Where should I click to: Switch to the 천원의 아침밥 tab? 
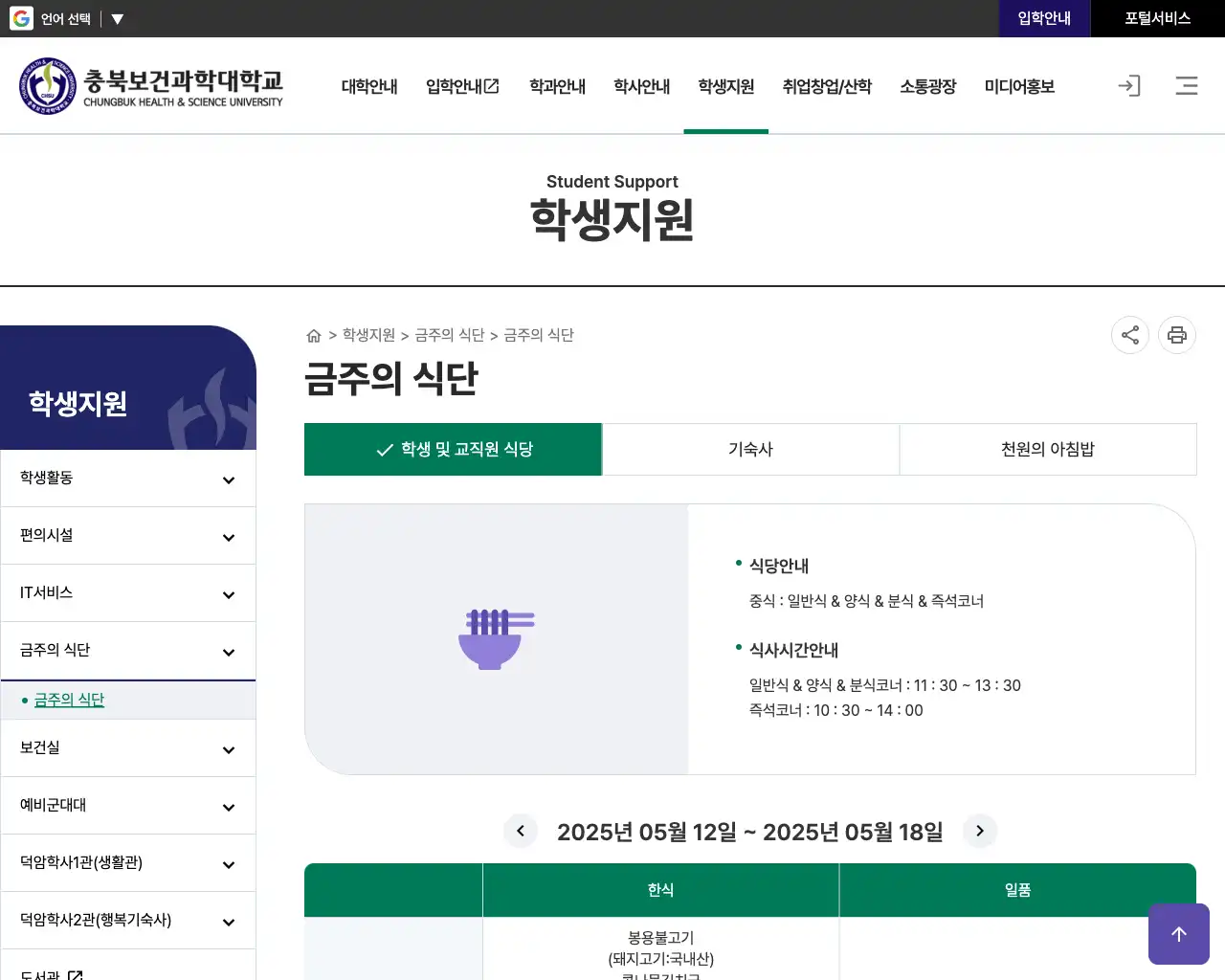coord(1048,449)
